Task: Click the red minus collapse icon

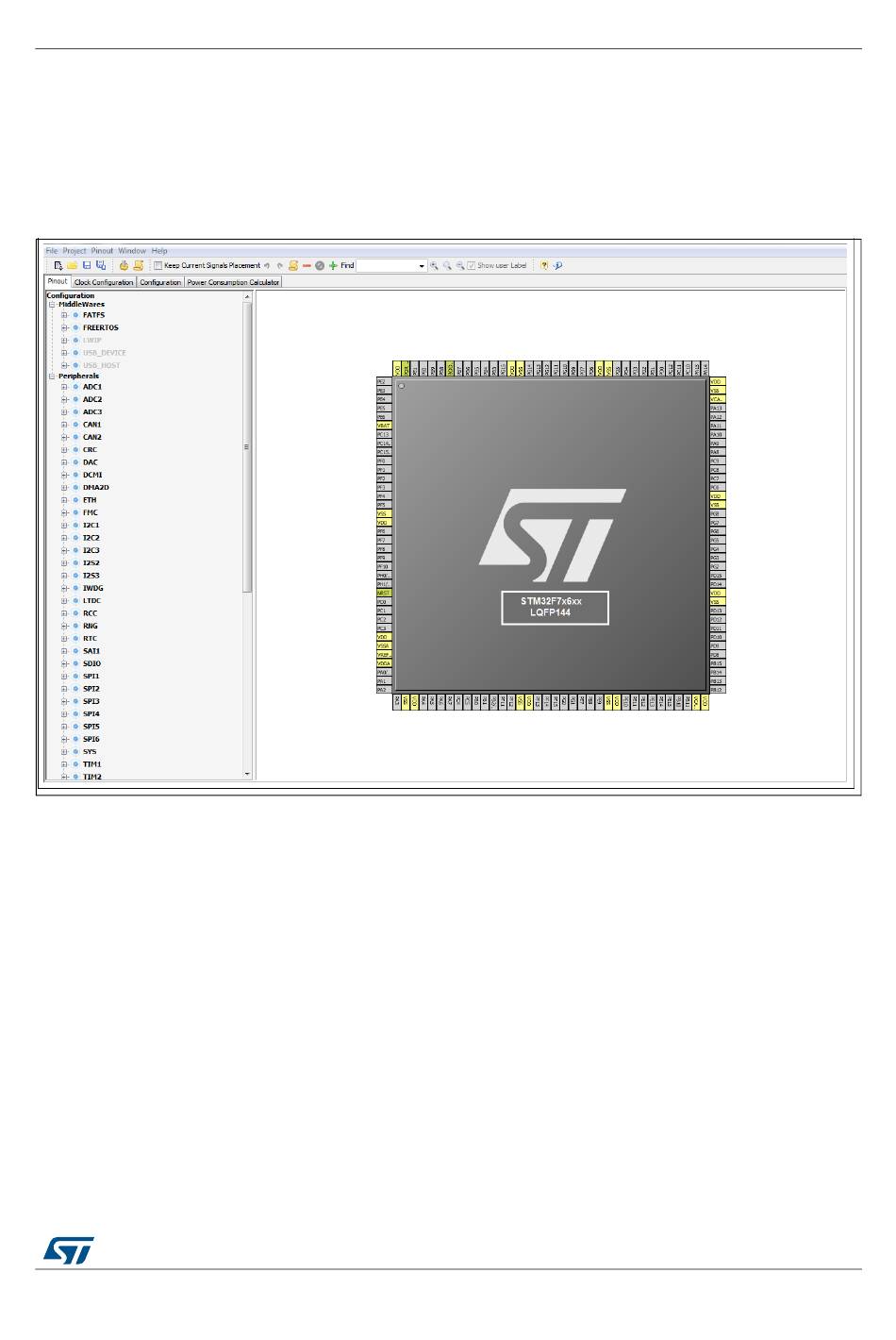Action: [307, 265]
